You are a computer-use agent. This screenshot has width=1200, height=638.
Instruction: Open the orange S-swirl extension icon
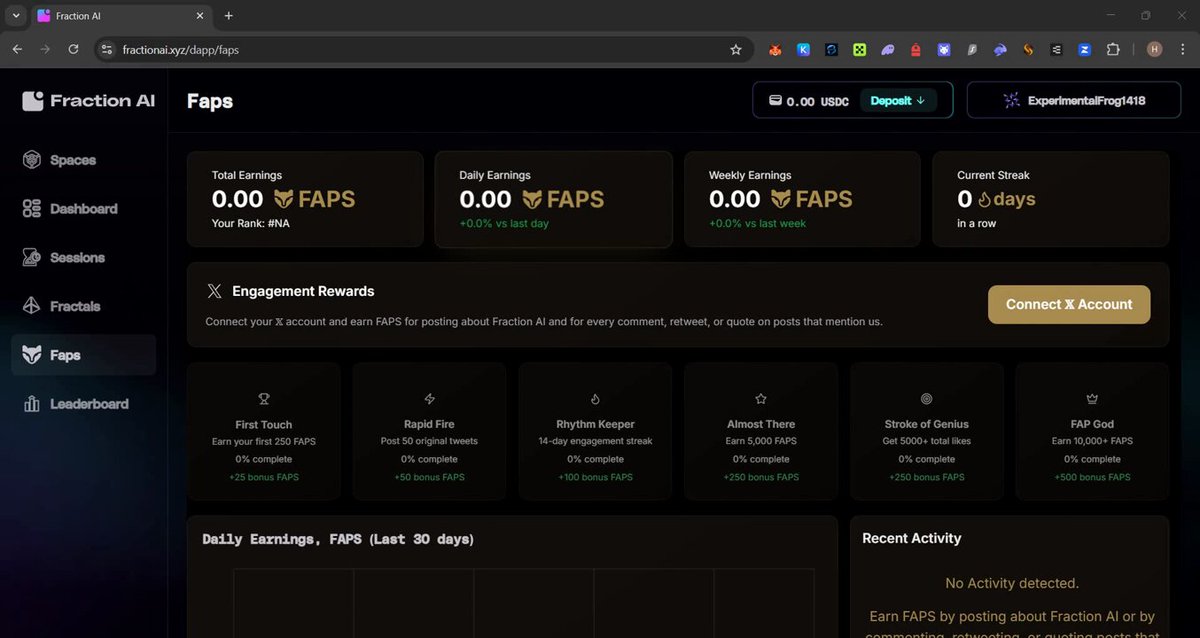point(1028,49)
